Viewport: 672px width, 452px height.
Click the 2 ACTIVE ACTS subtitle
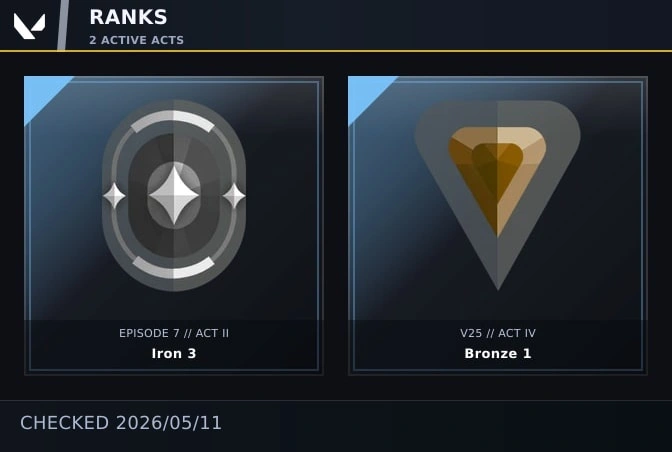[136, 40]
